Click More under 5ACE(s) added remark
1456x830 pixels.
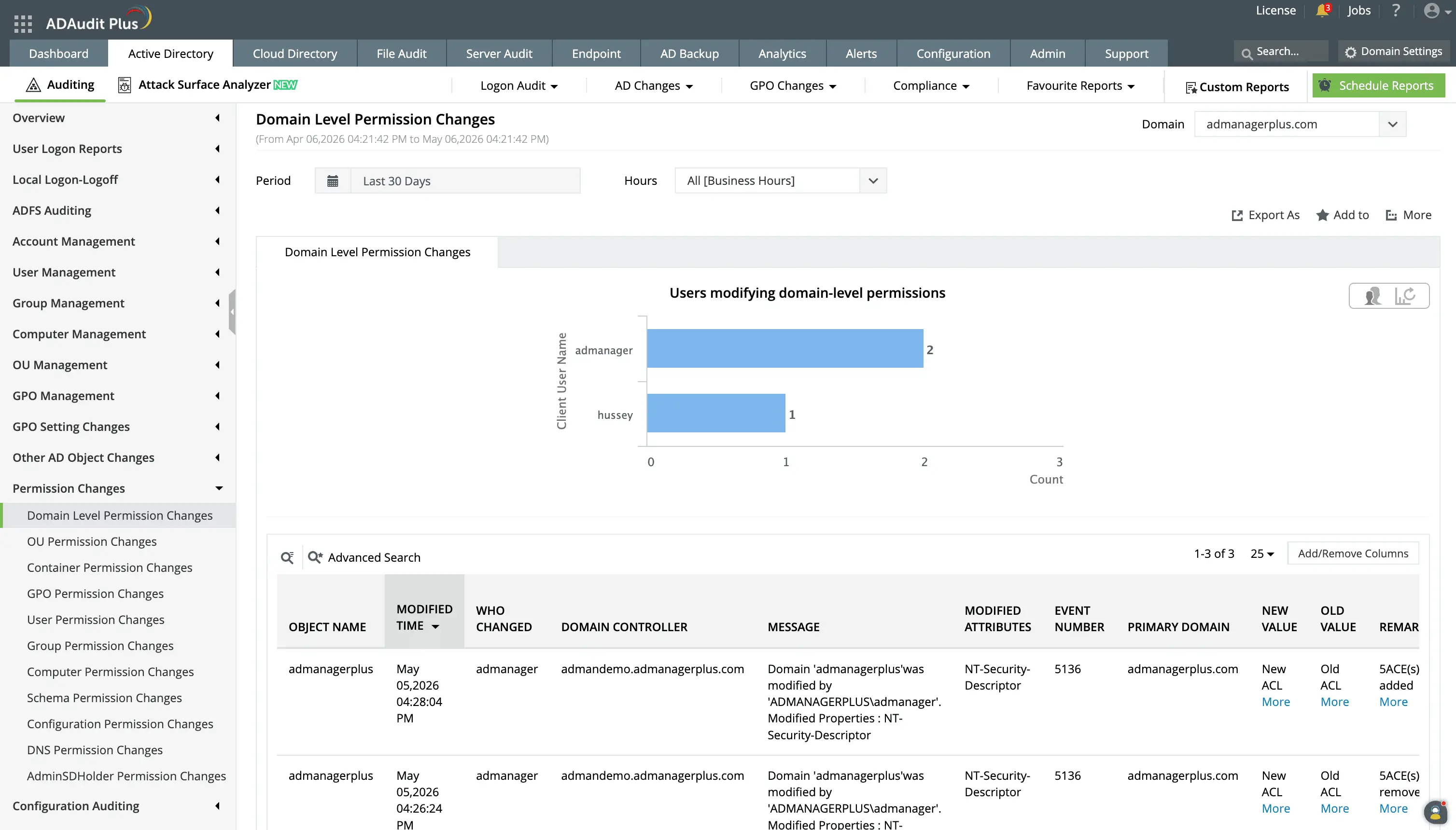[1393, 702]
